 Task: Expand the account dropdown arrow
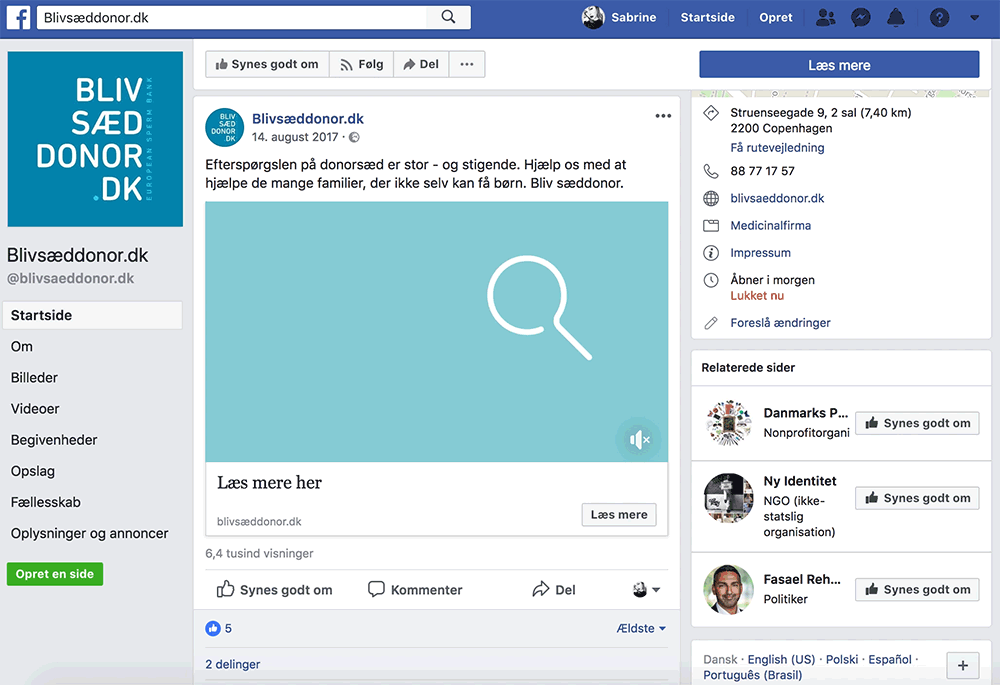(974, 18)
